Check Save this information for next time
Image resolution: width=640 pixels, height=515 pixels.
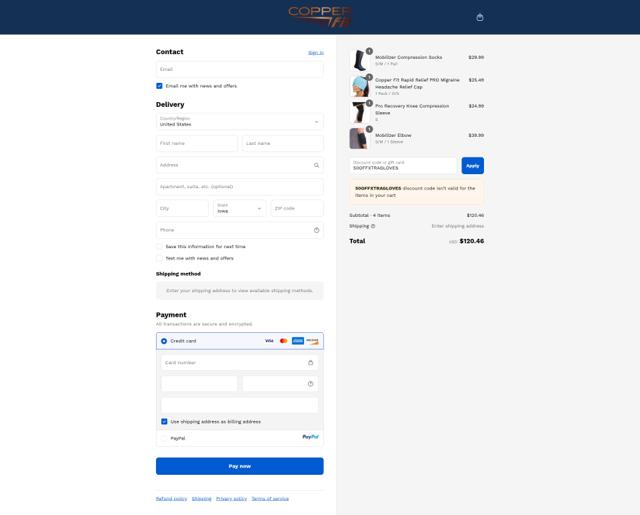(x=159, y=246)
